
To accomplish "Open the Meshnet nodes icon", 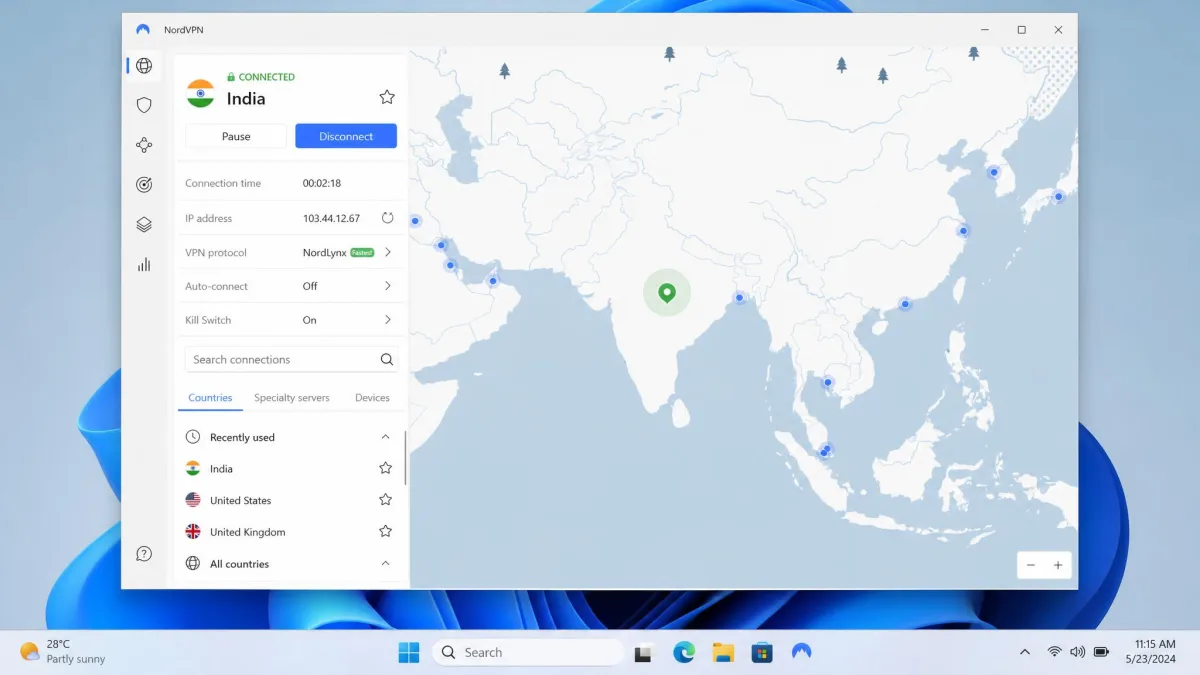I will [x=144, y=145].
